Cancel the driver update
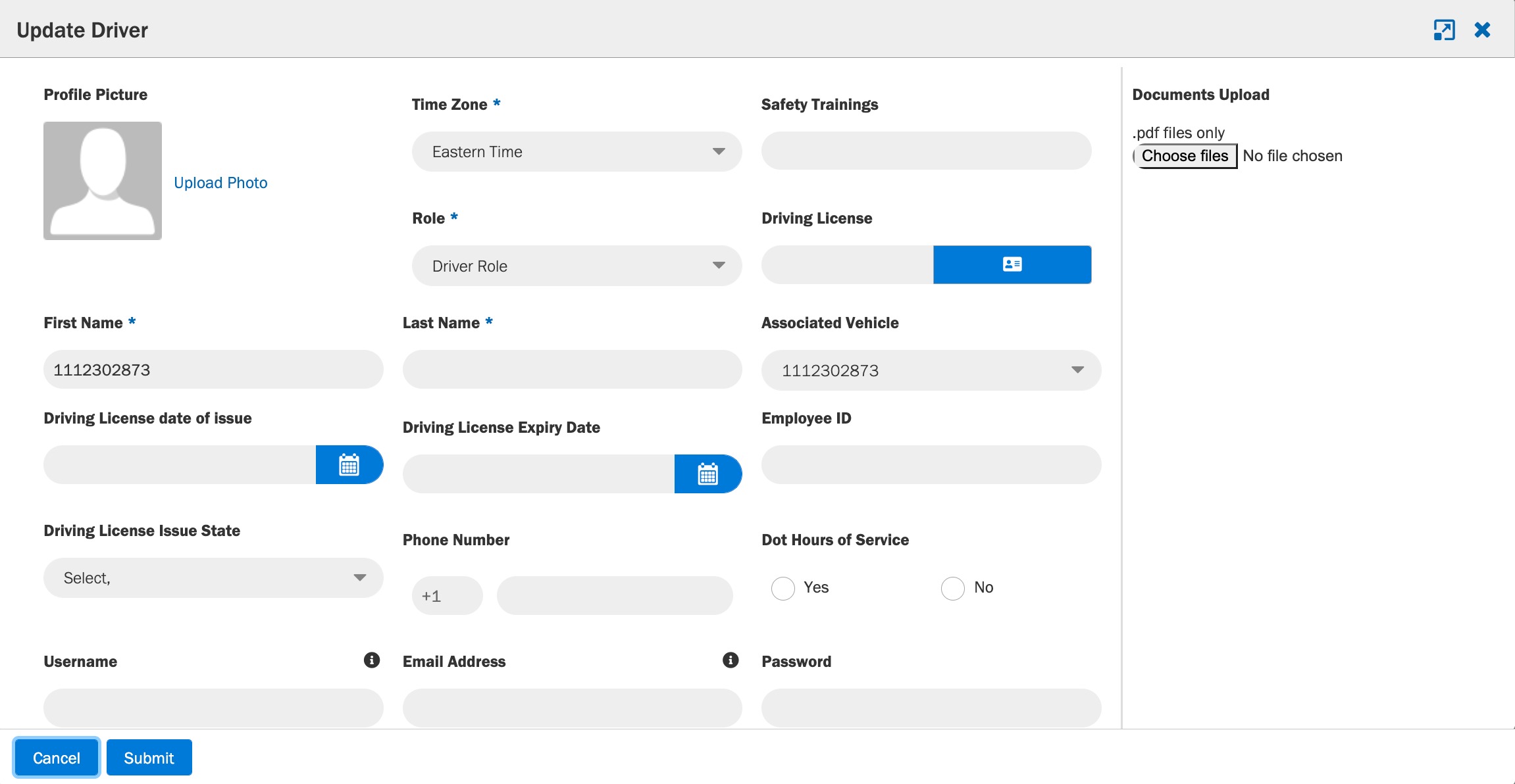The width and height of the screenshot is (1515, 784). (x=57, y=758)
